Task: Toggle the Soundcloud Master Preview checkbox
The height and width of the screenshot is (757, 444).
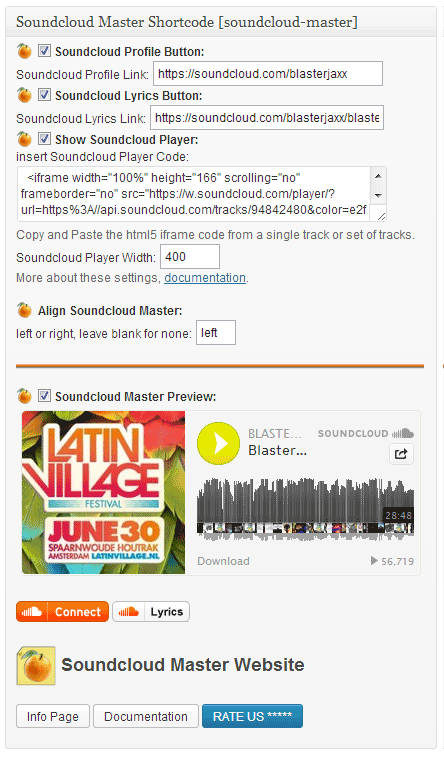Action: click(x=44, y=396)
